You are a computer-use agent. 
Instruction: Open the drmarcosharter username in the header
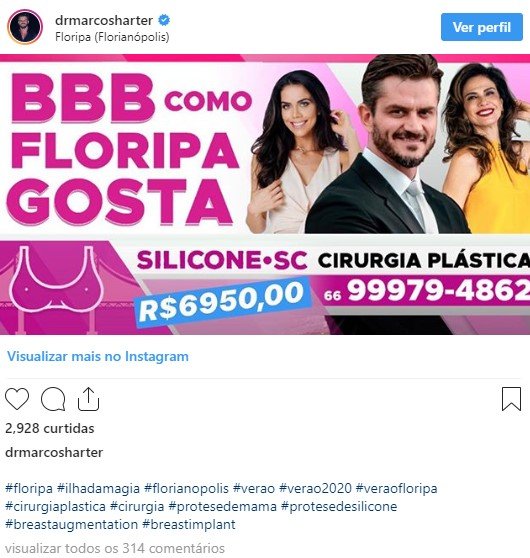click(104, 20)
